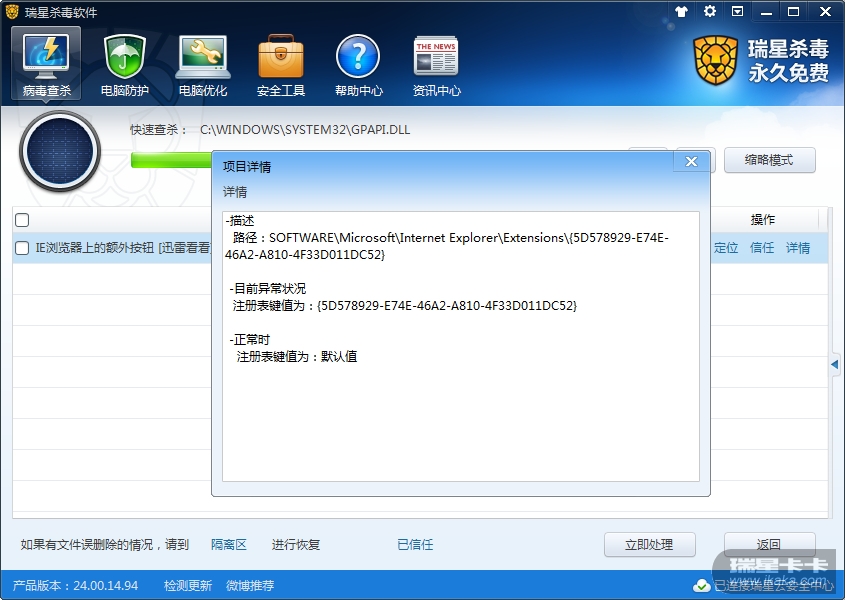
Task: Switch to 缩略模式 compact mode
Action: [x=769, y=160]
